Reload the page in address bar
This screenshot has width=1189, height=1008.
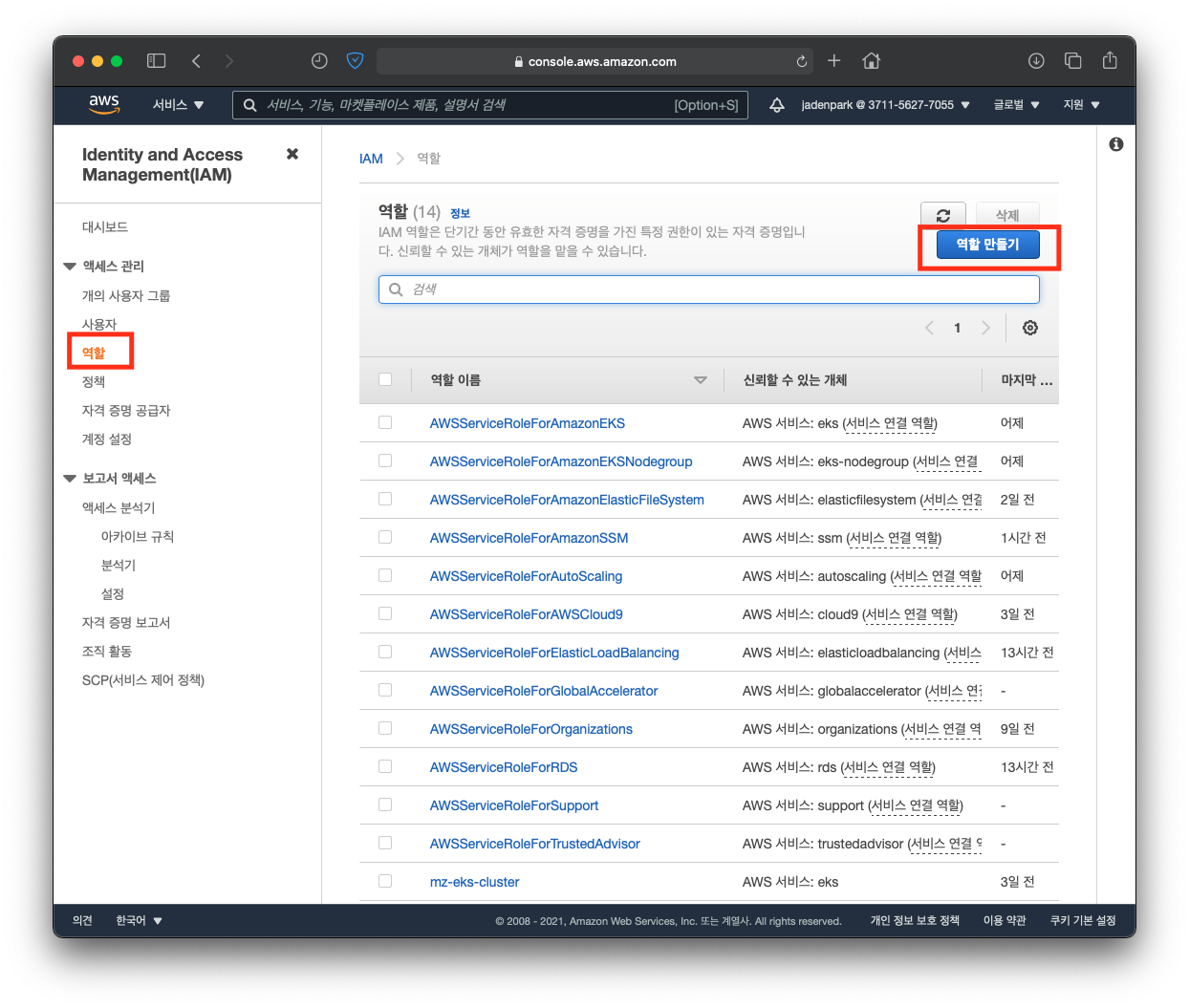[801, 61]
